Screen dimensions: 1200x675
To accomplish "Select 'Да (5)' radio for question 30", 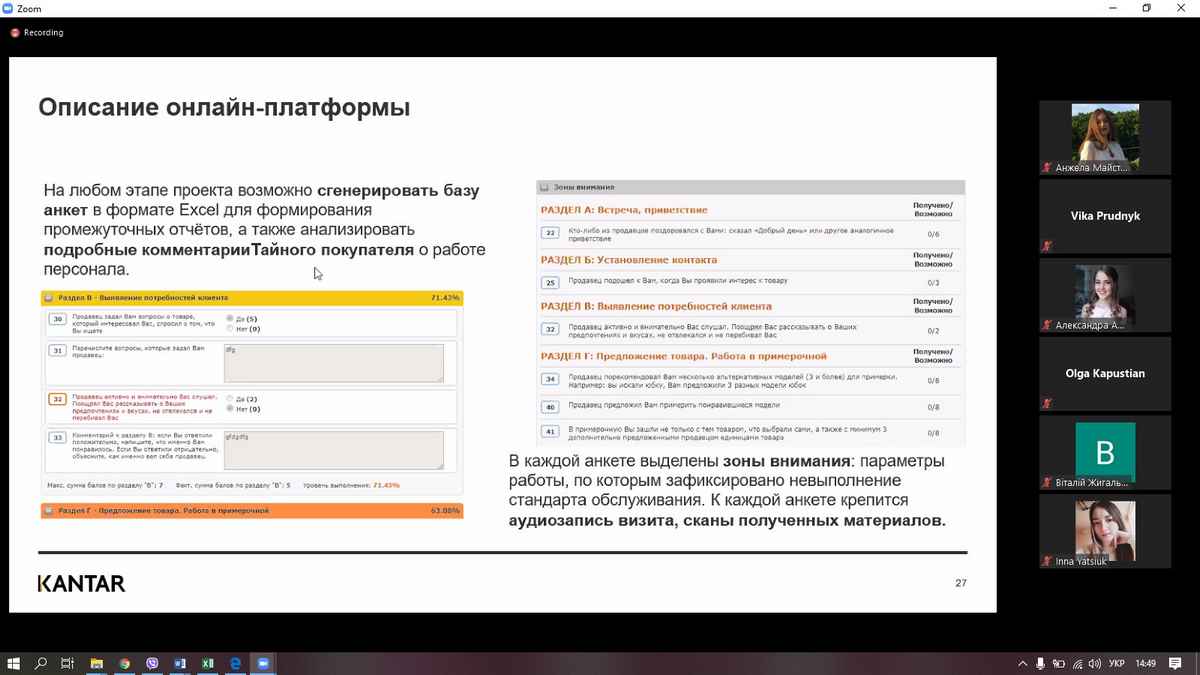I will (x=230, y=319).
